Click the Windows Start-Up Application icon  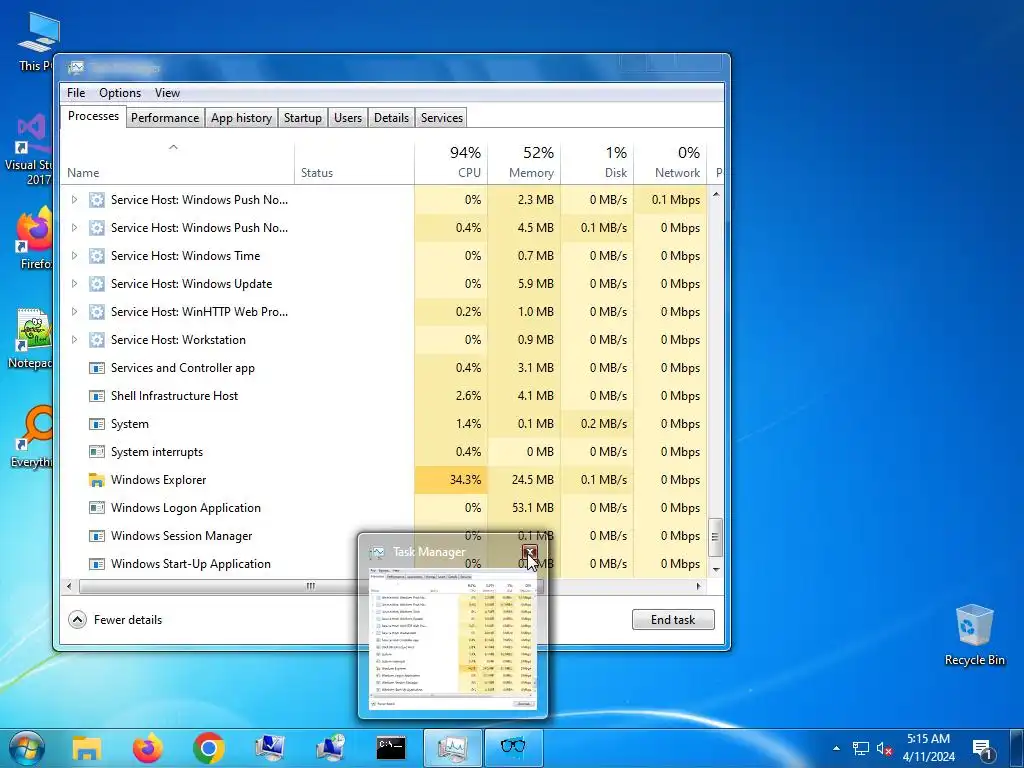tap(97, 564)
